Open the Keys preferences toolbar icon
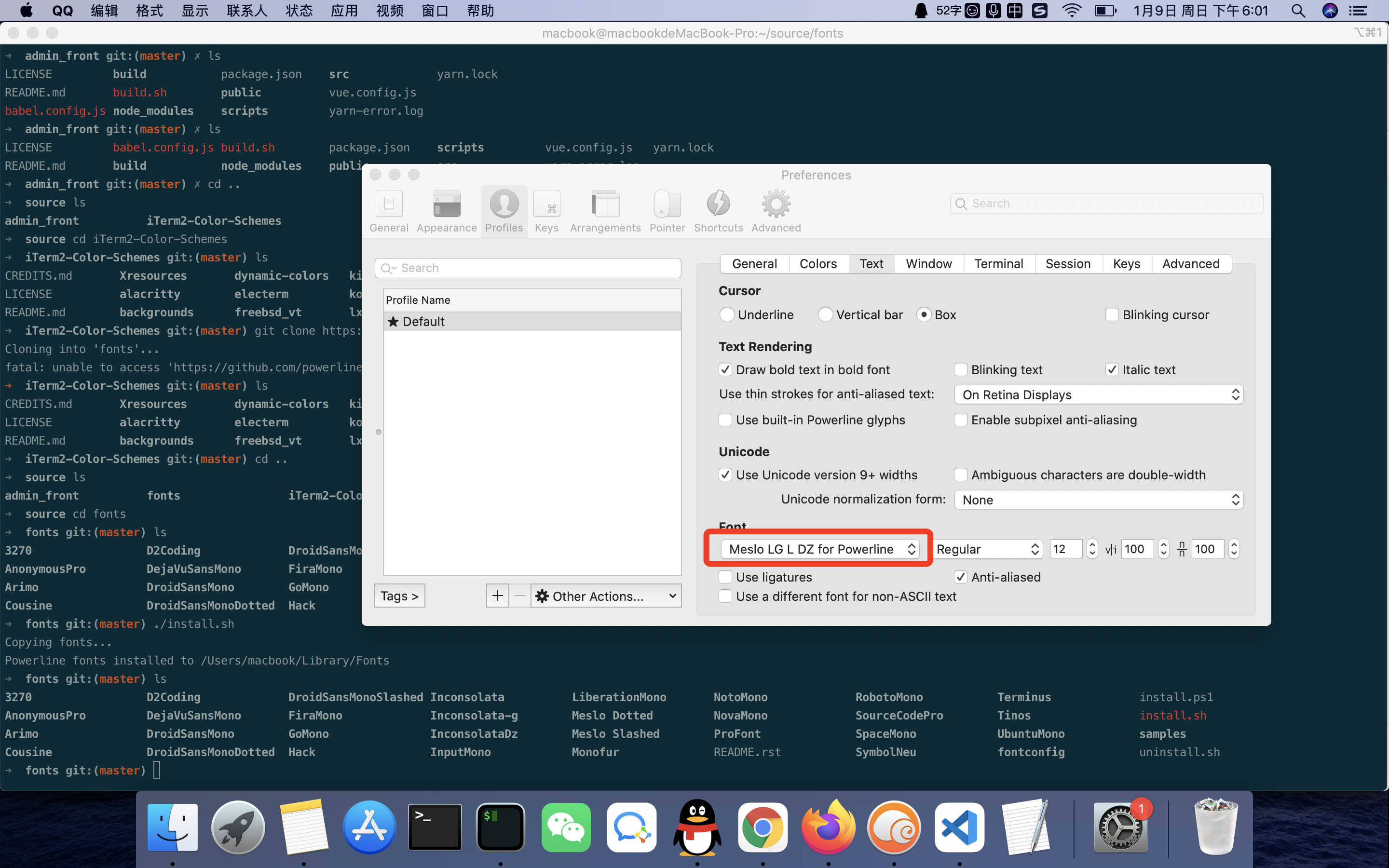Viewport: 1389px width, 868px height. tap(546, 205)
